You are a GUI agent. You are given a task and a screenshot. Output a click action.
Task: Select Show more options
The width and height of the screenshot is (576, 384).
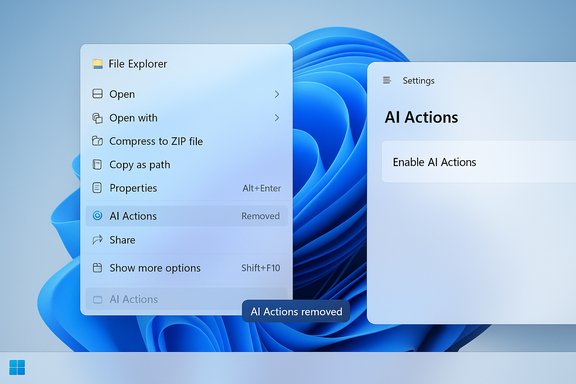[187, 268]
